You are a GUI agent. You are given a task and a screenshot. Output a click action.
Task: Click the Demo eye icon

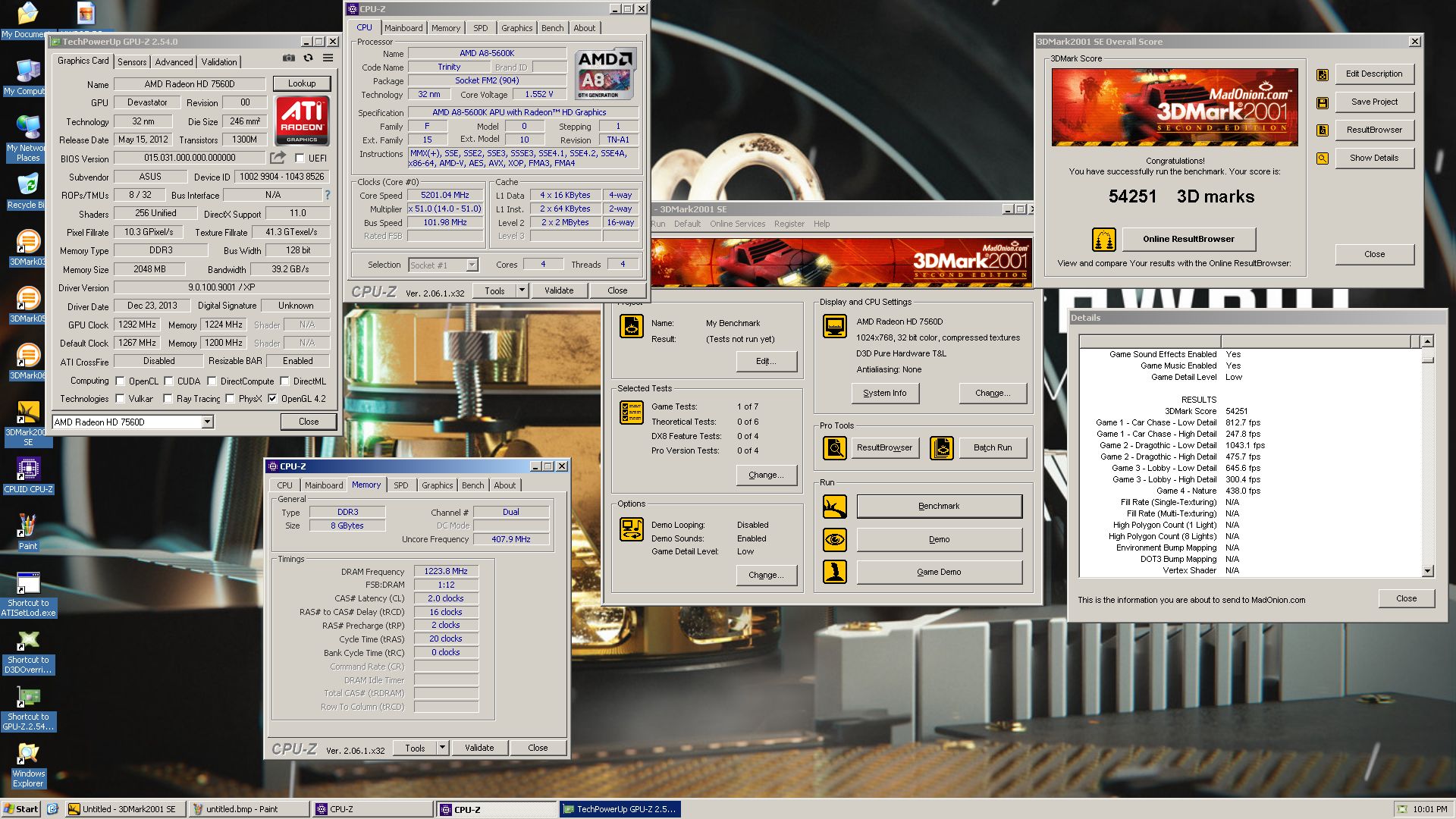(x=835, y=540)
